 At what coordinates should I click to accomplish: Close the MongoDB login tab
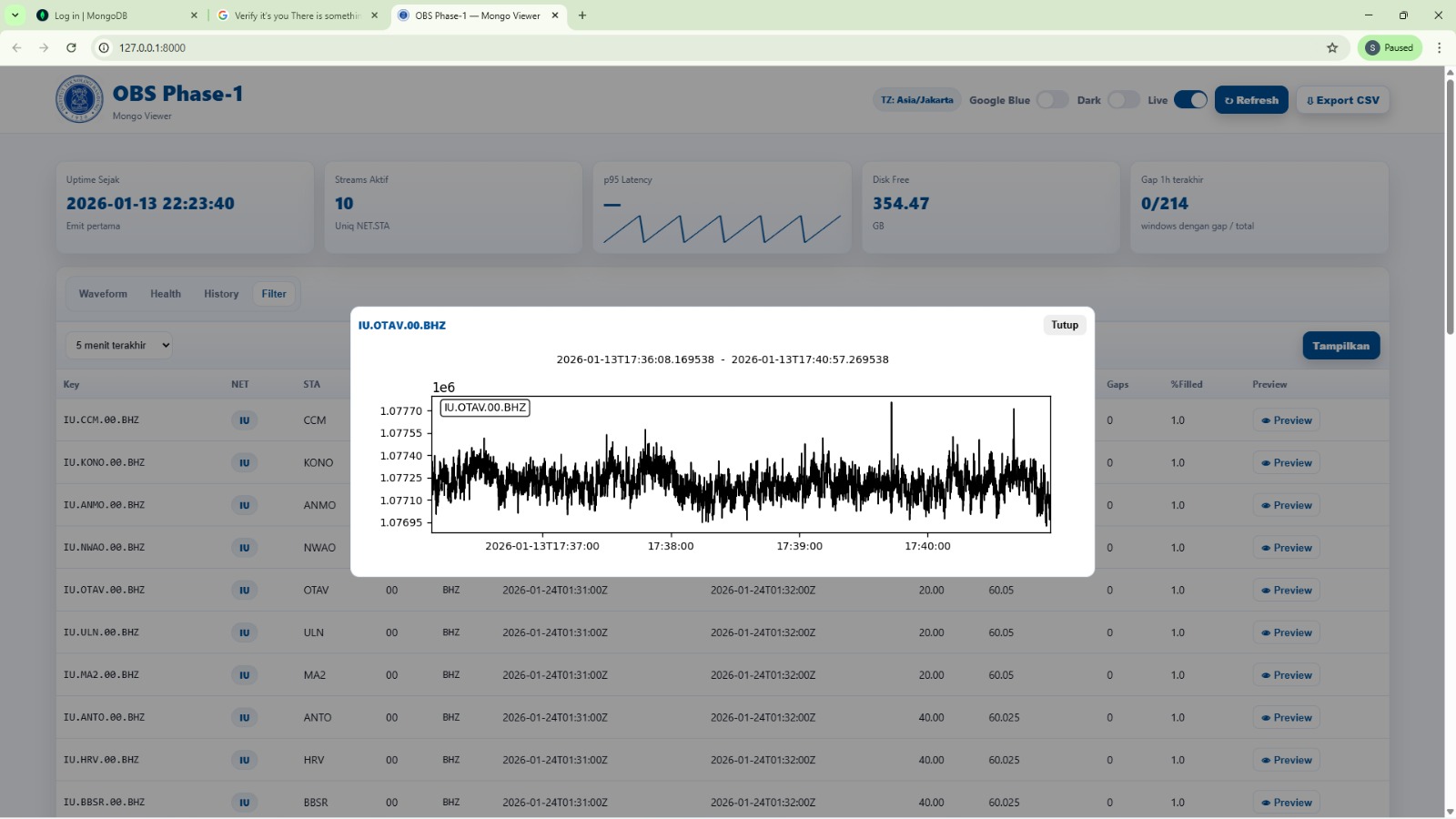(194, 15)
